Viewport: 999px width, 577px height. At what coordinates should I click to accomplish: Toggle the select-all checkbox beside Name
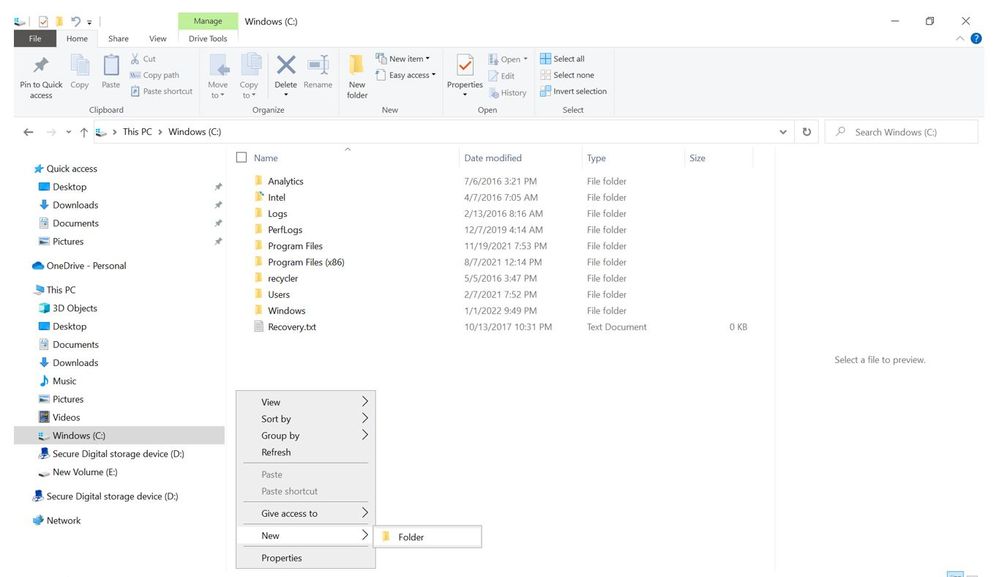[241, 157]
